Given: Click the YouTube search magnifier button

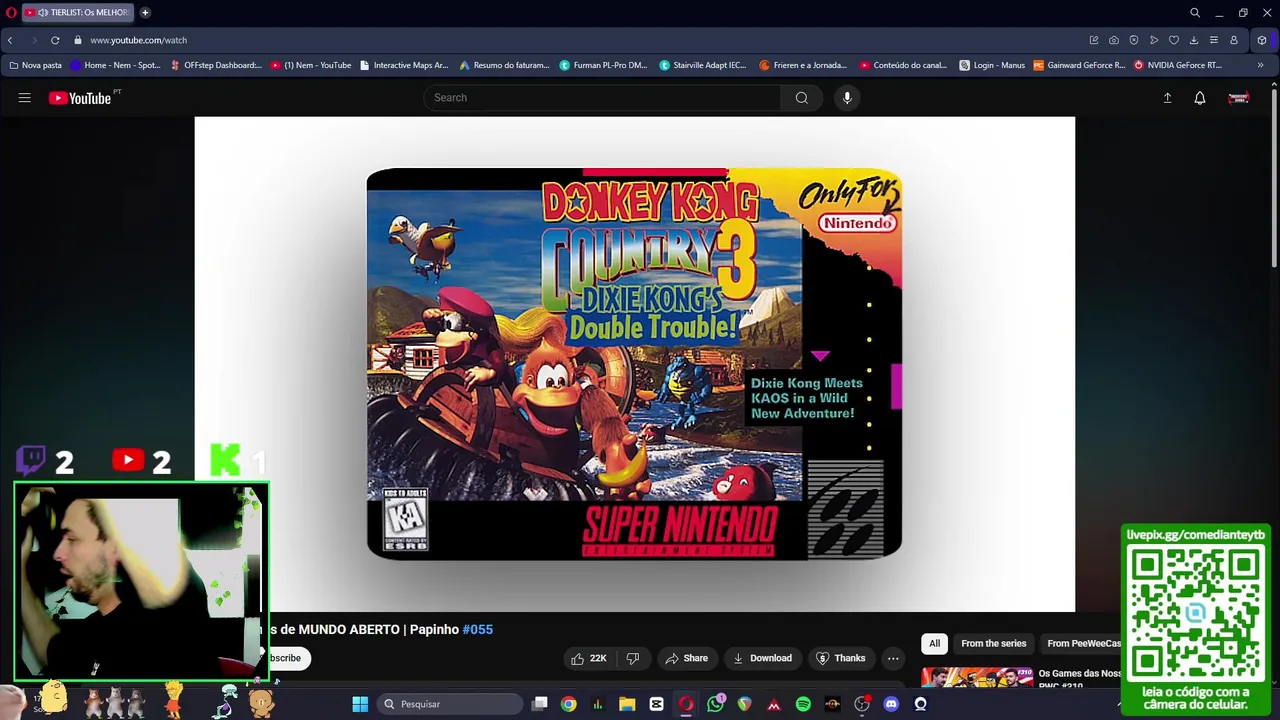Looking at the screenshot, I should [x=802, y=98].
